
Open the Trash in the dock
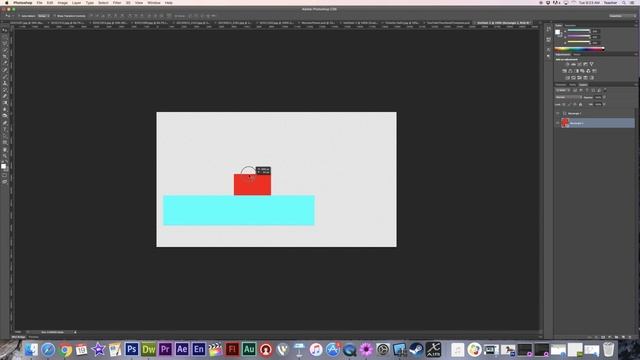coord(608,349)
